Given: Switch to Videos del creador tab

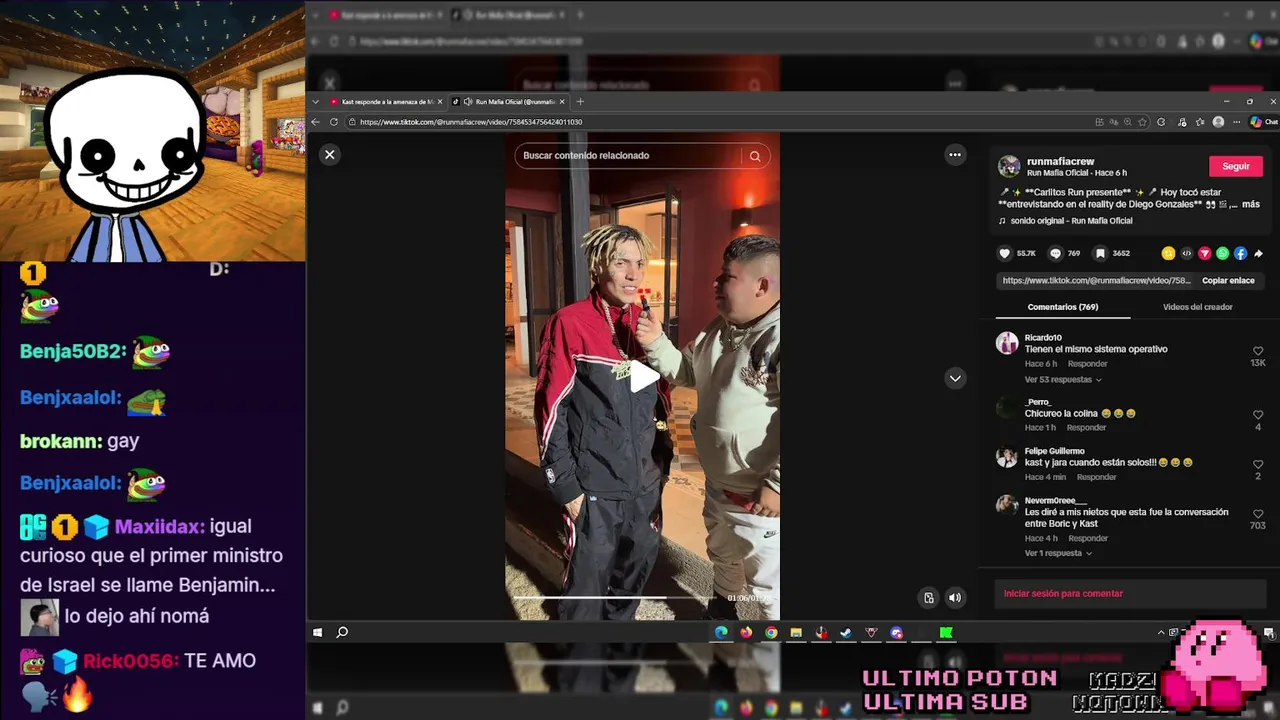Looking at the screenshot, I should [1198, 307].
